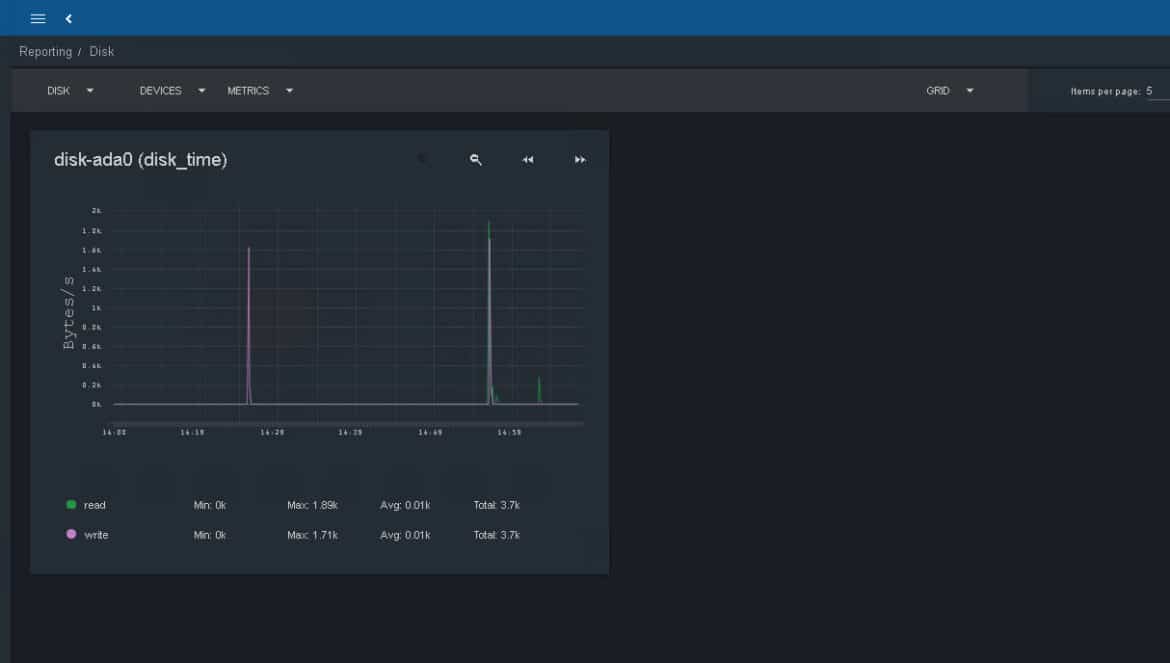Screen dimensions: 1170x663
Task: Open the DISK report type dropdown
Action: click(70, 91)
